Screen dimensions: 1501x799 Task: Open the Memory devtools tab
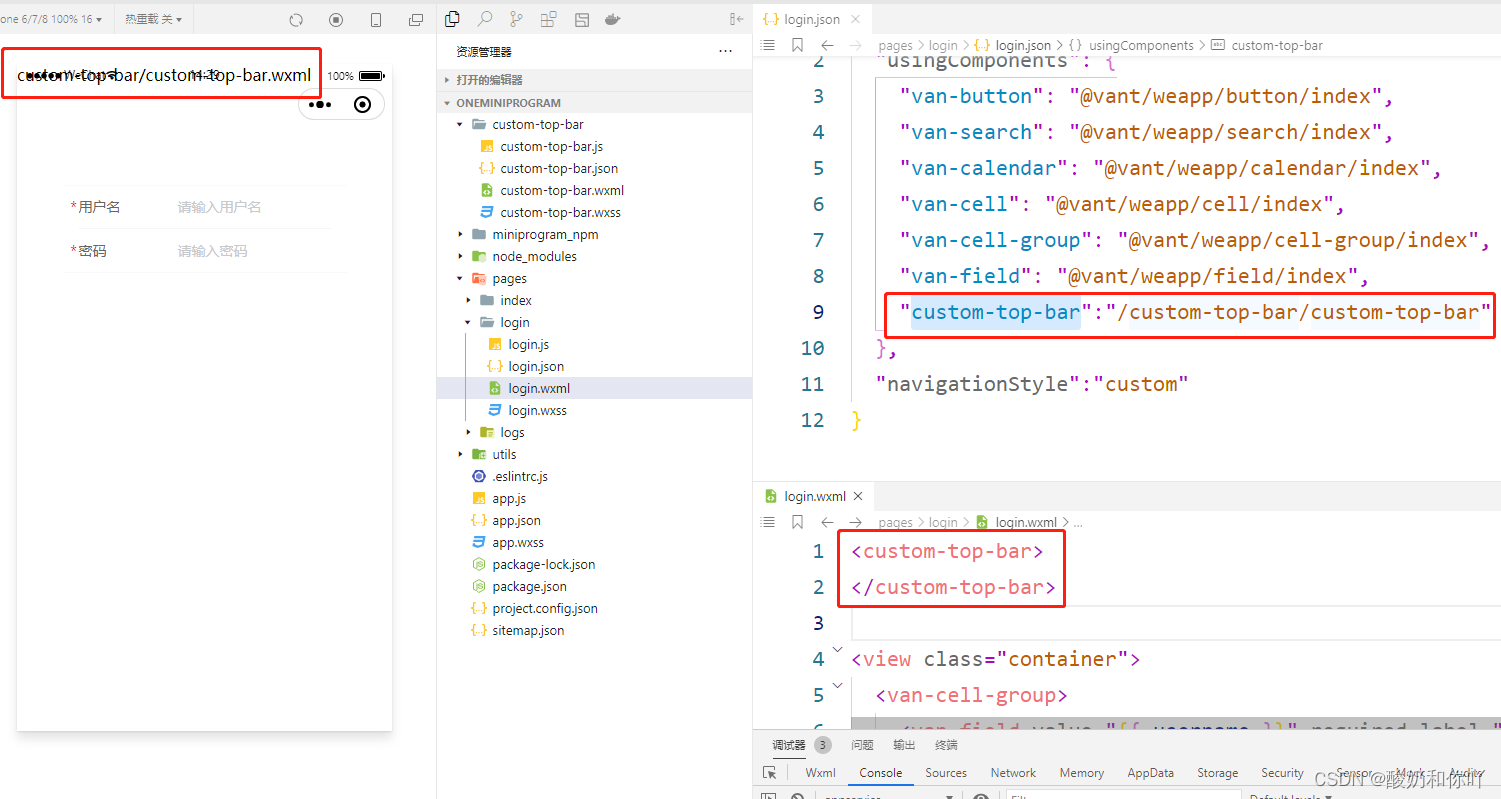point(1082,773)
